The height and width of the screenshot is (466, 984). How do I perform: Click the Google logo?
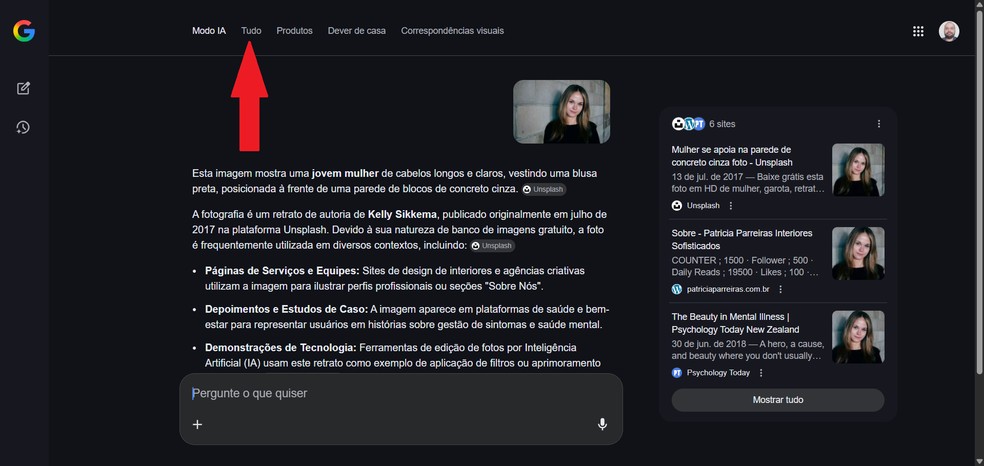tap(24, 31)
